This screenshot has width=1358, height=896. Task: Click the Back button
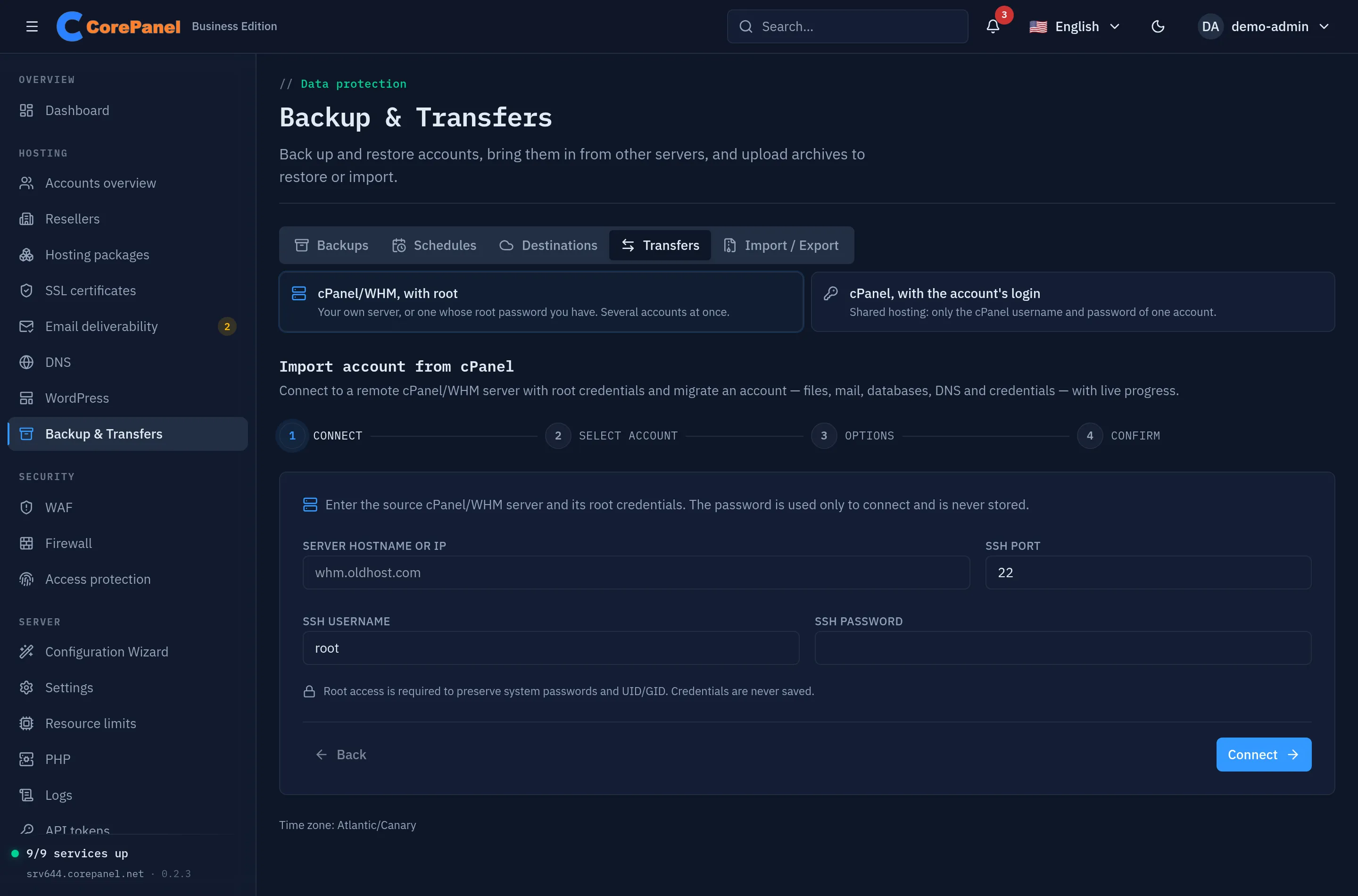341,754
